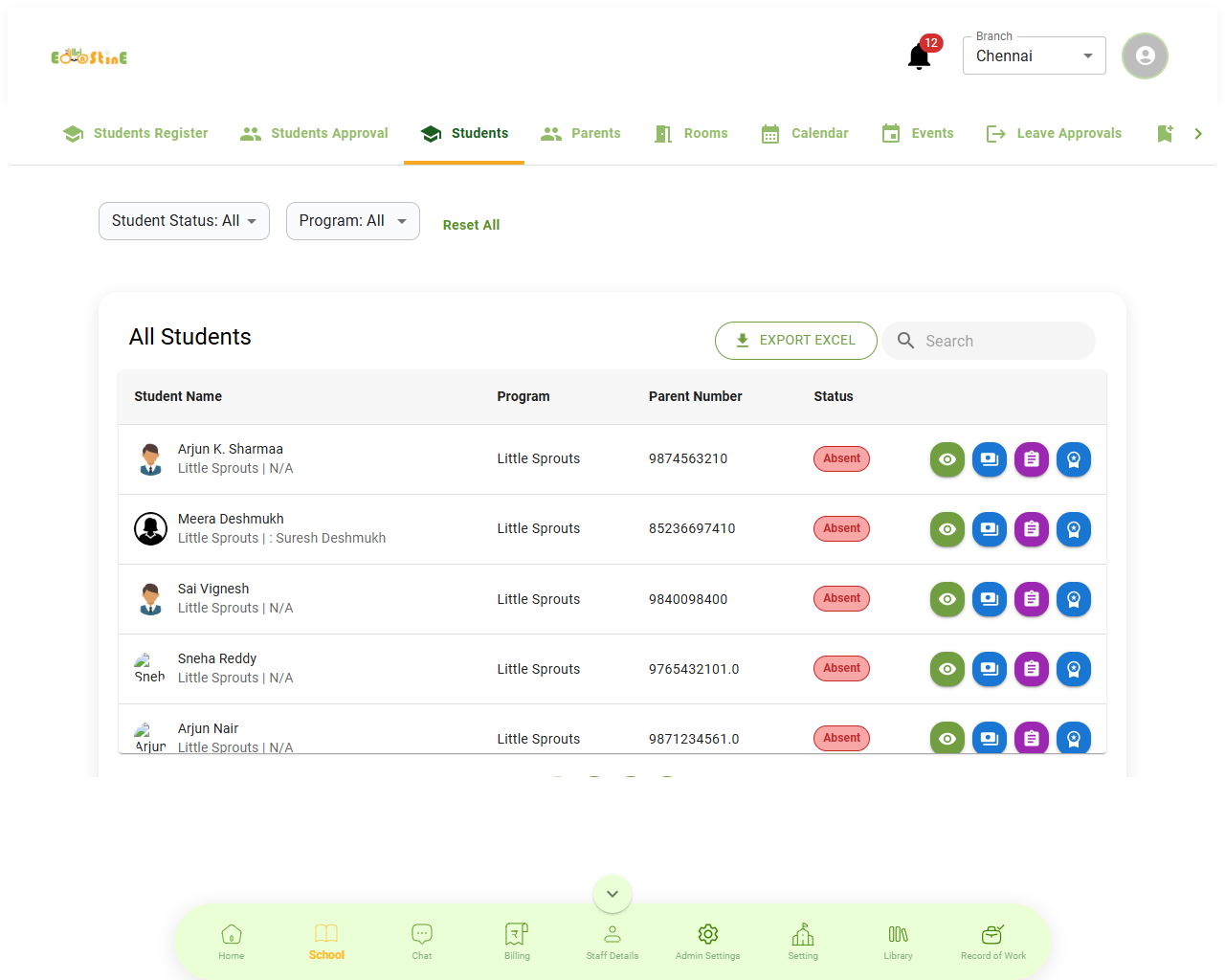Open blue screen icon for Sneha Reddy
Image resolution: width=1225 pixels, height=980 pixels.
[990, 669]
